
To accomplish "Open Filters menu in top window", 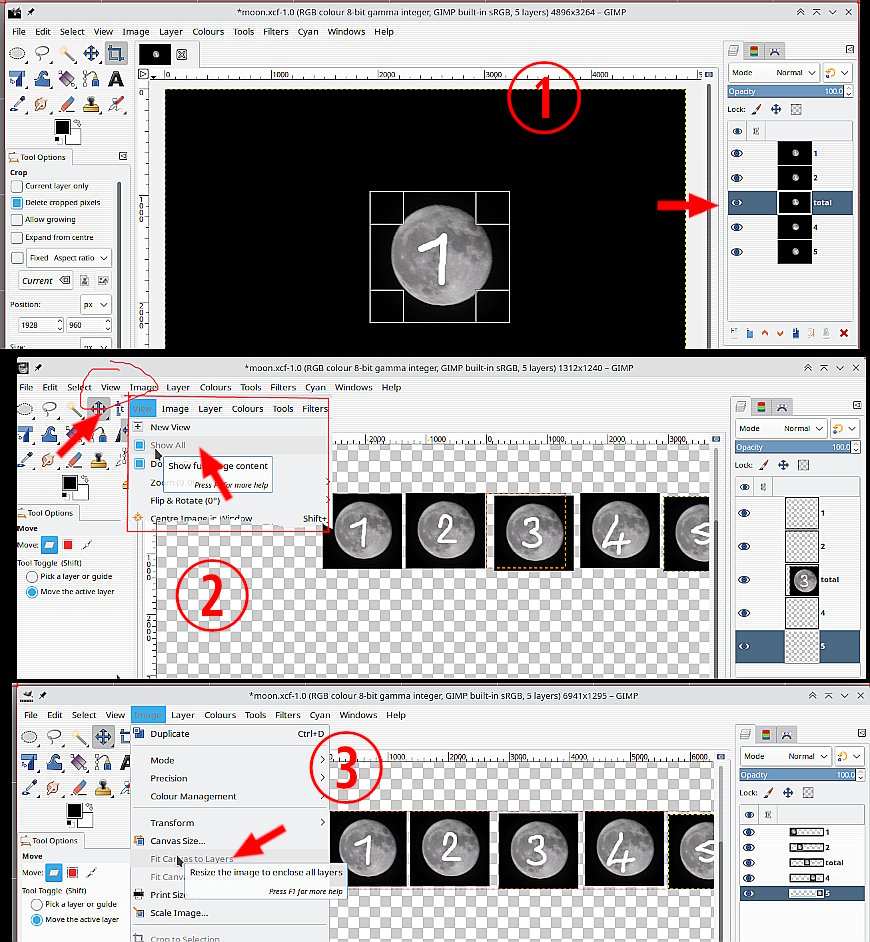I will coord(276,32).
